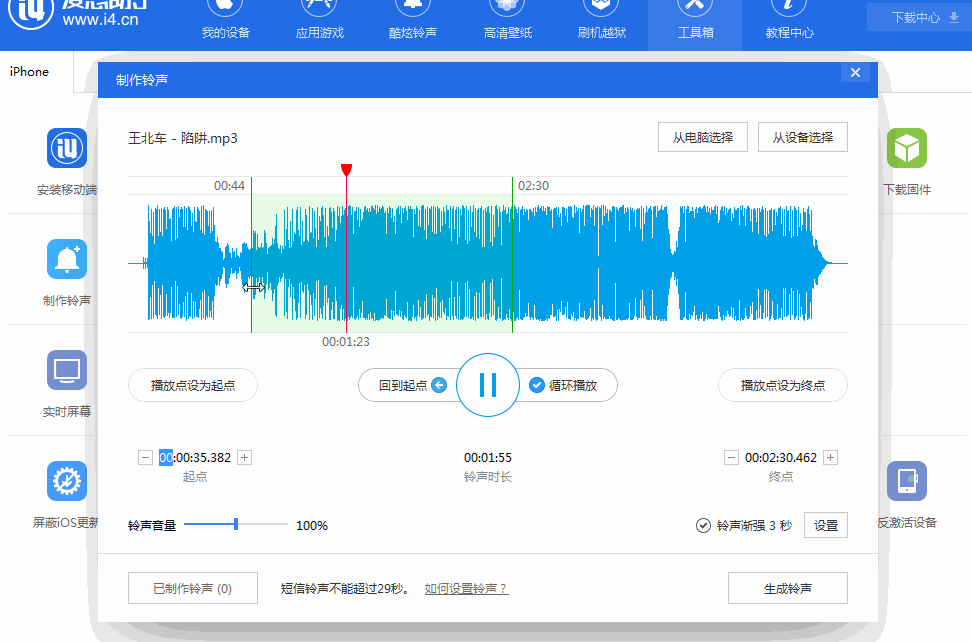
Task: Click the 100% volume value
Action: click(312, 525)
